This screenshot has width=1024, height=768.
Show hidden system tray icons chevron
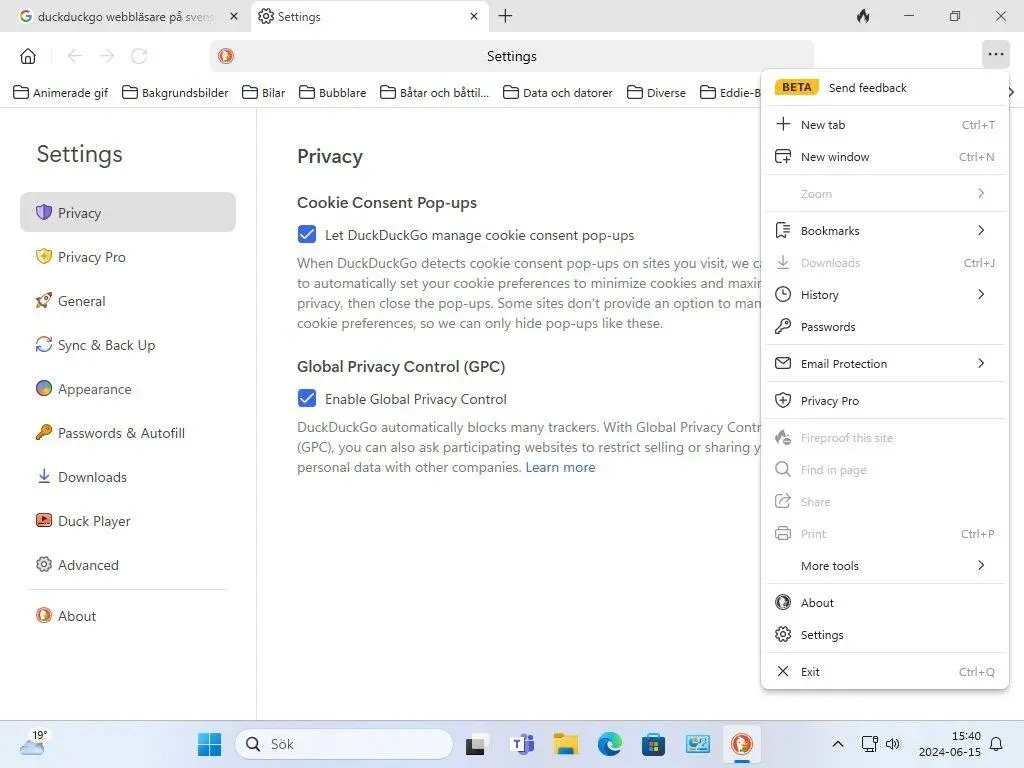(x=838, y=744)
